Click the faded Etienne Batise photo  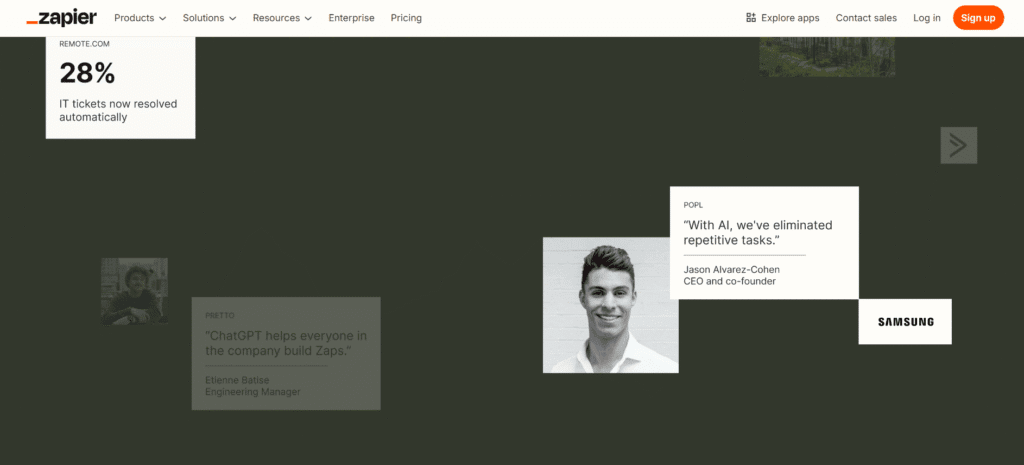135,291
